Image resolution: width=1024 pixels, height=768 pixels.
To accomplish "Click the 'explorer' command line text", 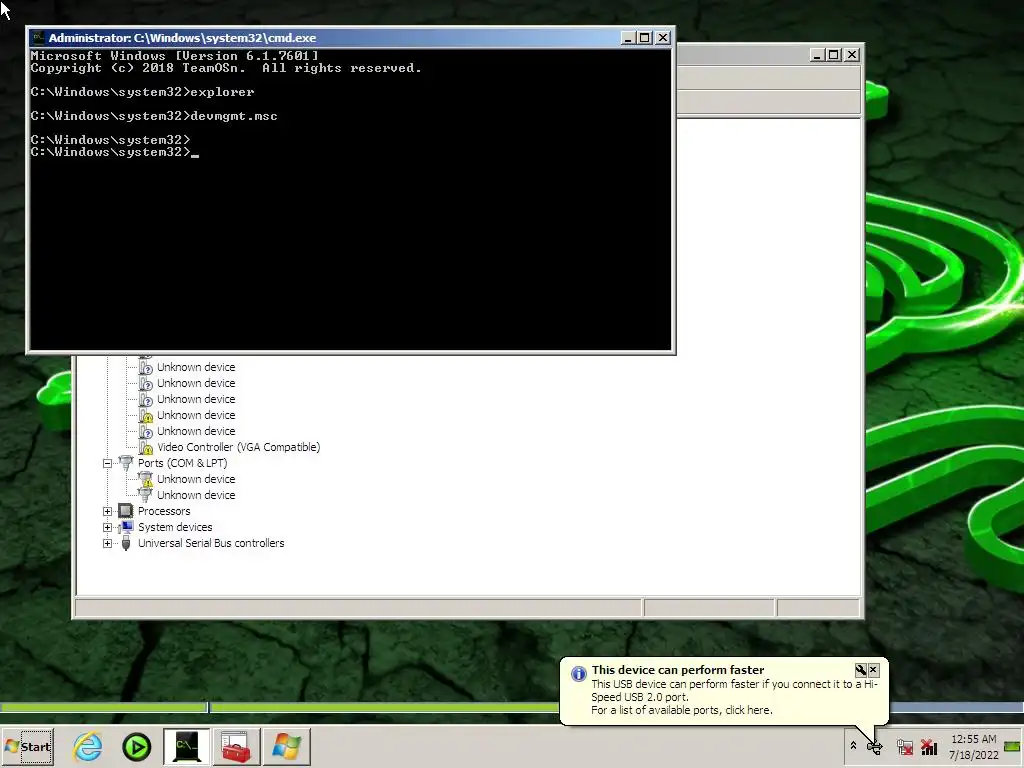I will point(222,92).
